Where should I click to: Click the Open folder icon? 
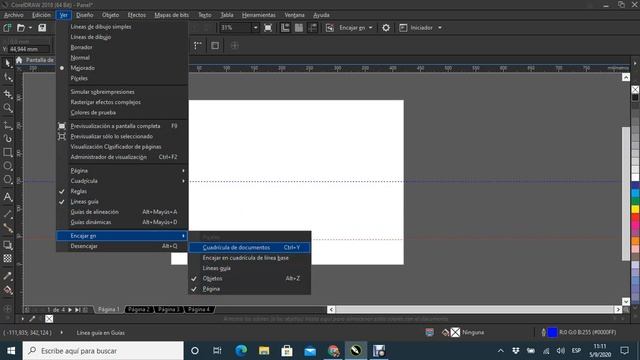21,28
